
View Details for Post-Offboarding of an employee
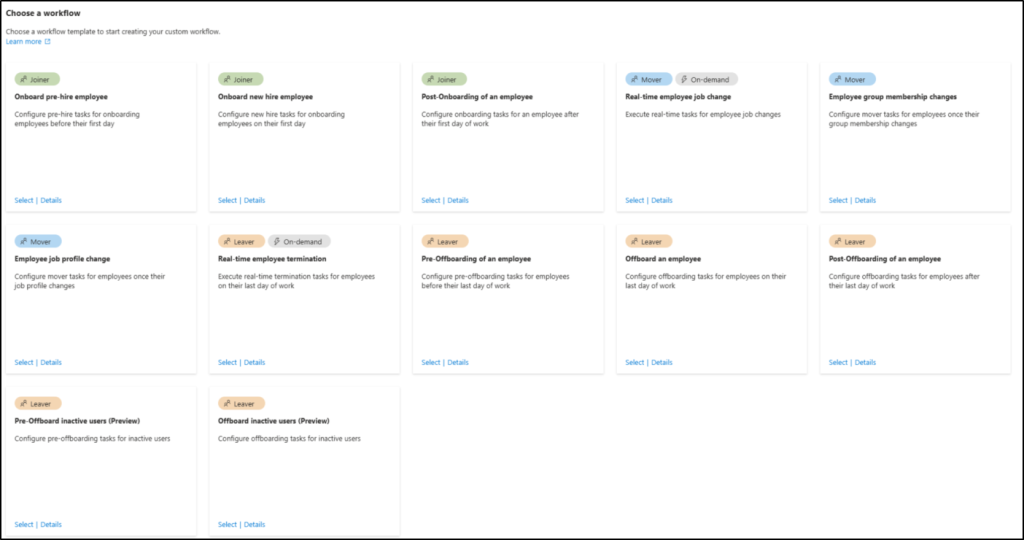(x=866, y=362)
